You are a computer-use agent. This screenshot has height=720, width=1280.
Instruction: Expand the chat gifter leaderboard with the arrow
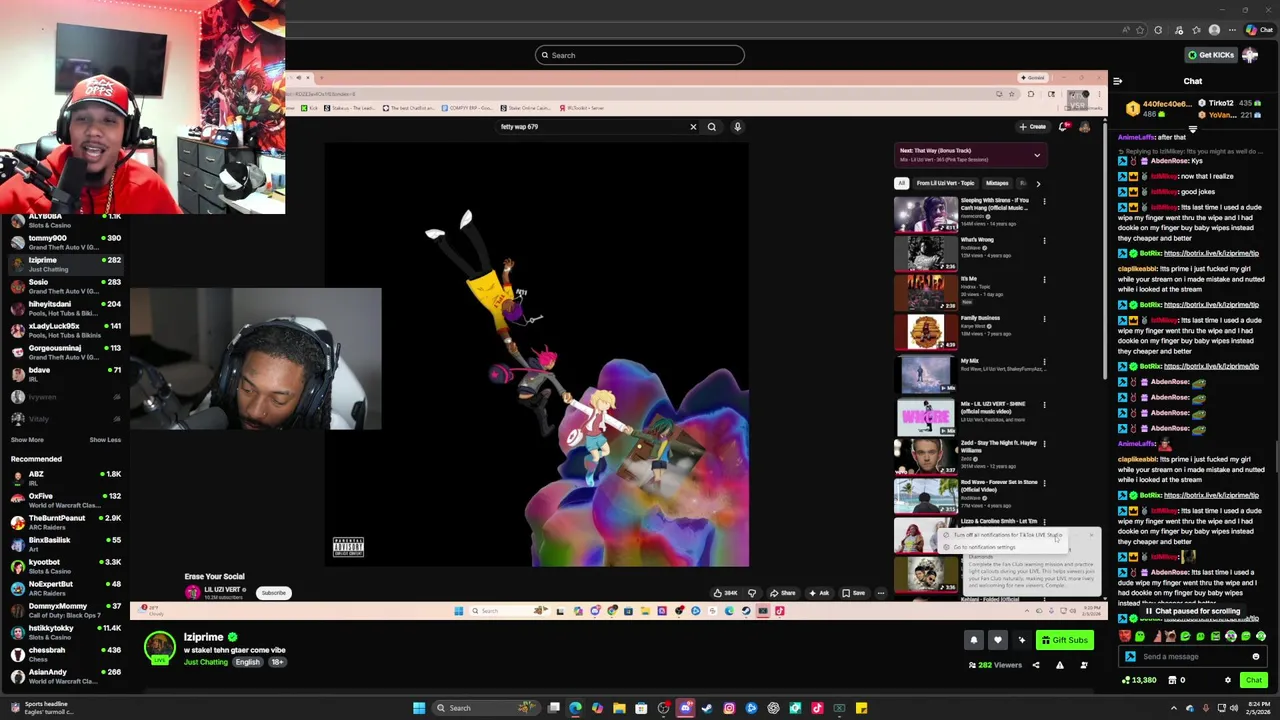tap(1192, 129)
